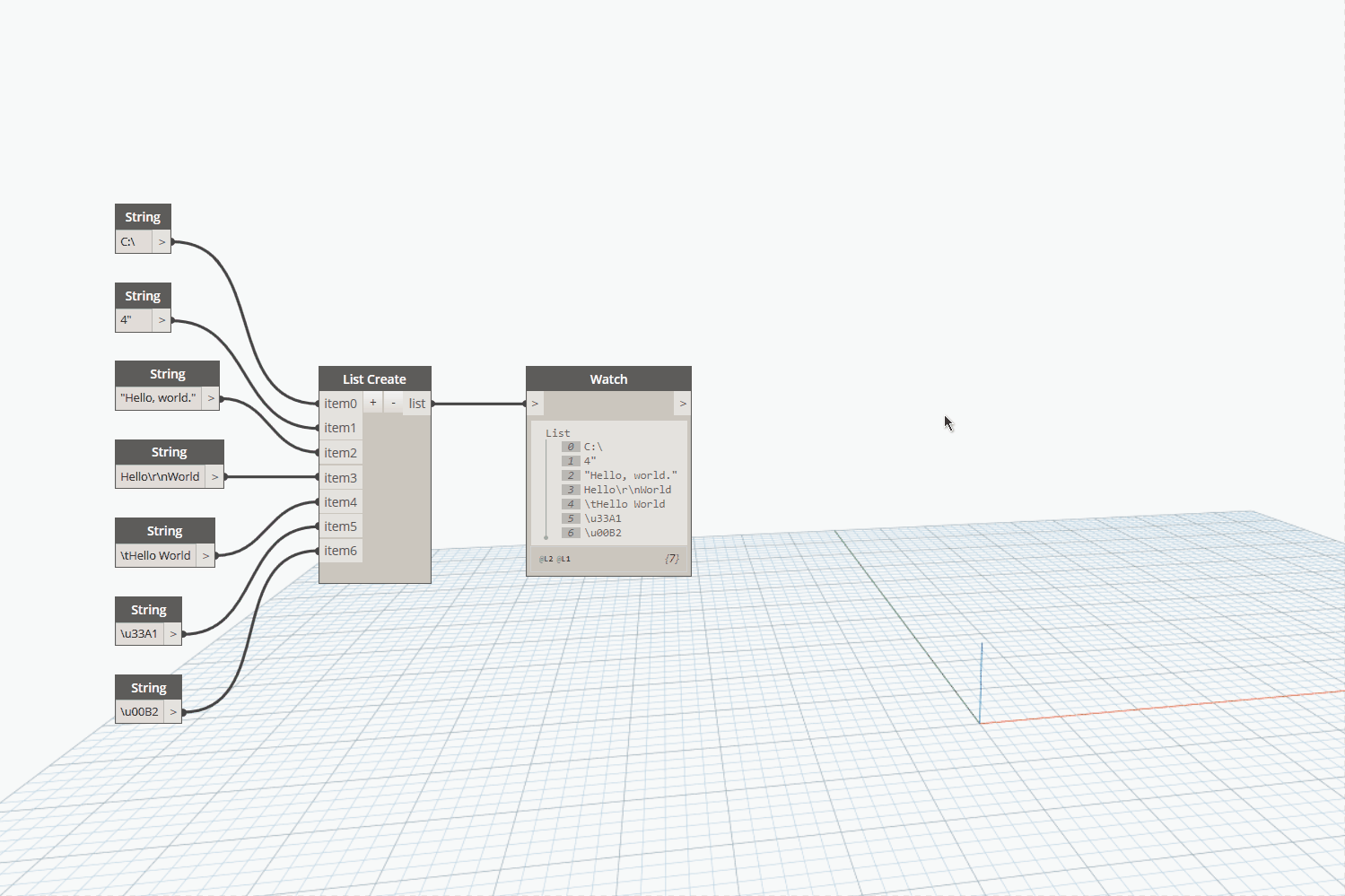
Task: Select index 5 entry \u33A1 in Watch list
Action: click(602, 518)
